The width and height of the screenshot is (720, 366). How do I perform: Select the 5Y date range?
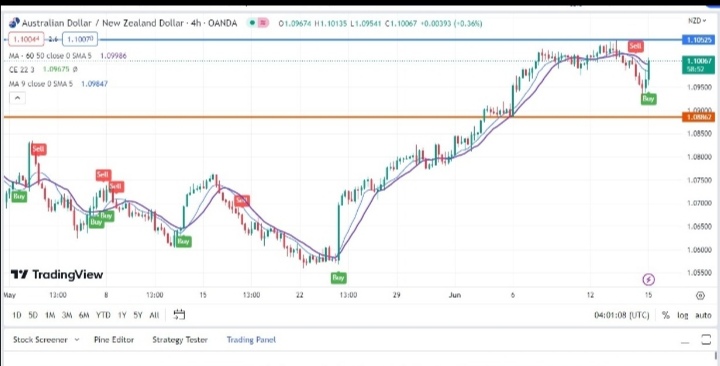(x=138, y=315)
